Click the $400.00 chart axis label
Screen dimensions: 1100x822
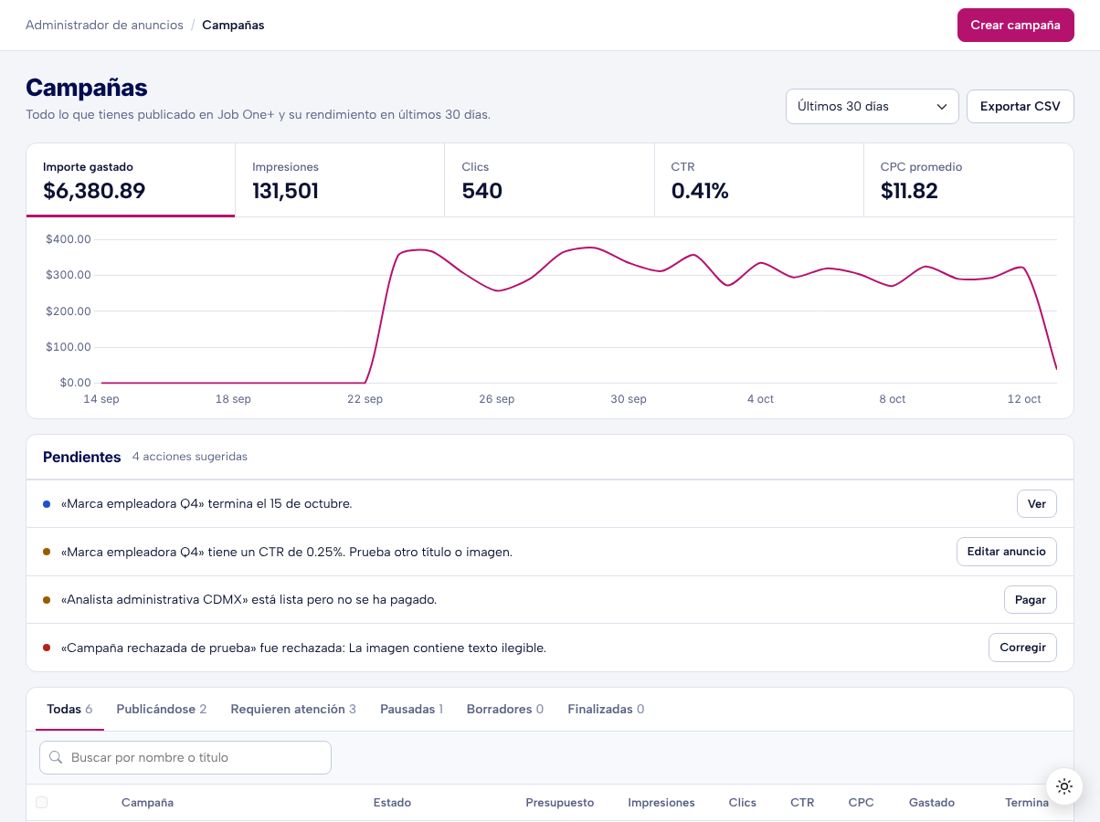[68, 239]
